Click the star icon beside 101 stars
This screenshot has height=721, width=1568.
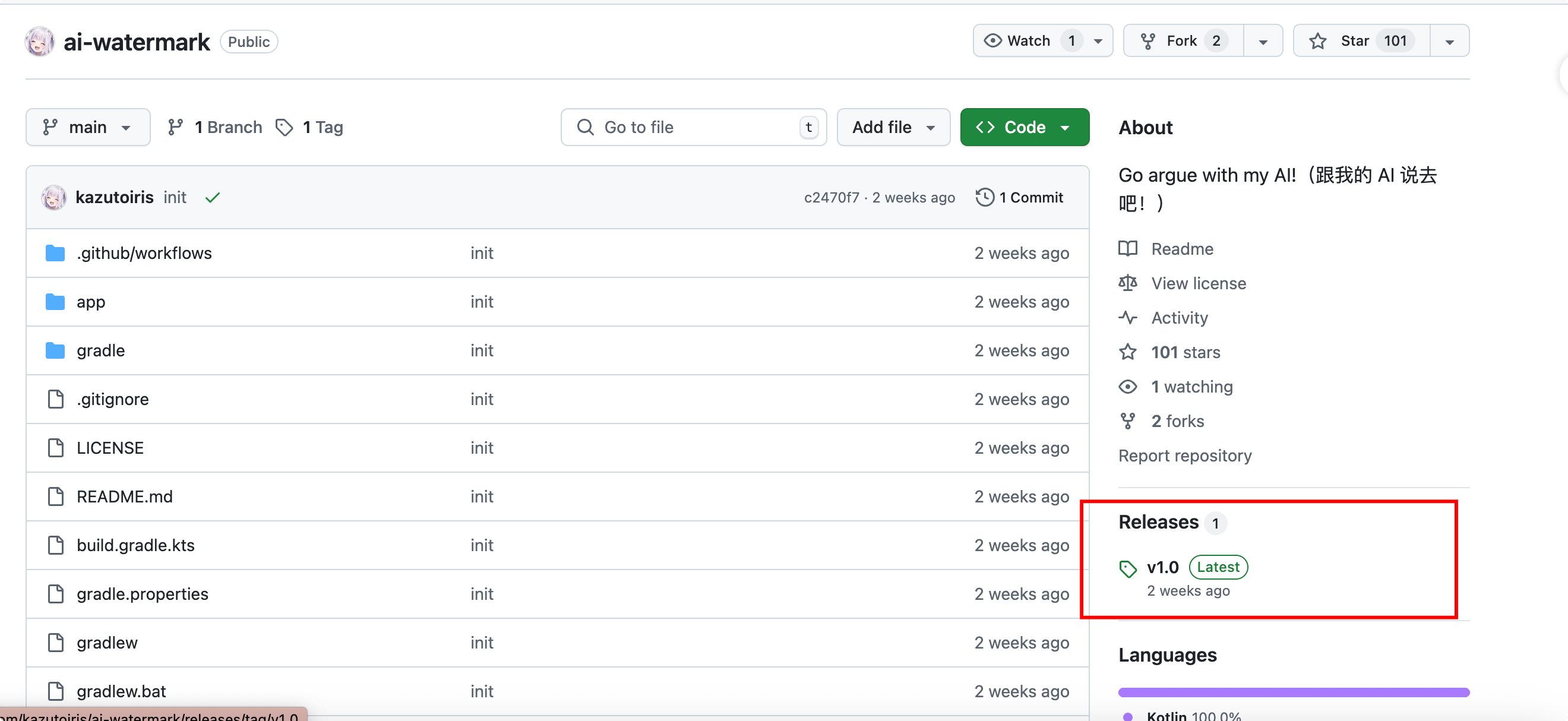pos(1127,352)
